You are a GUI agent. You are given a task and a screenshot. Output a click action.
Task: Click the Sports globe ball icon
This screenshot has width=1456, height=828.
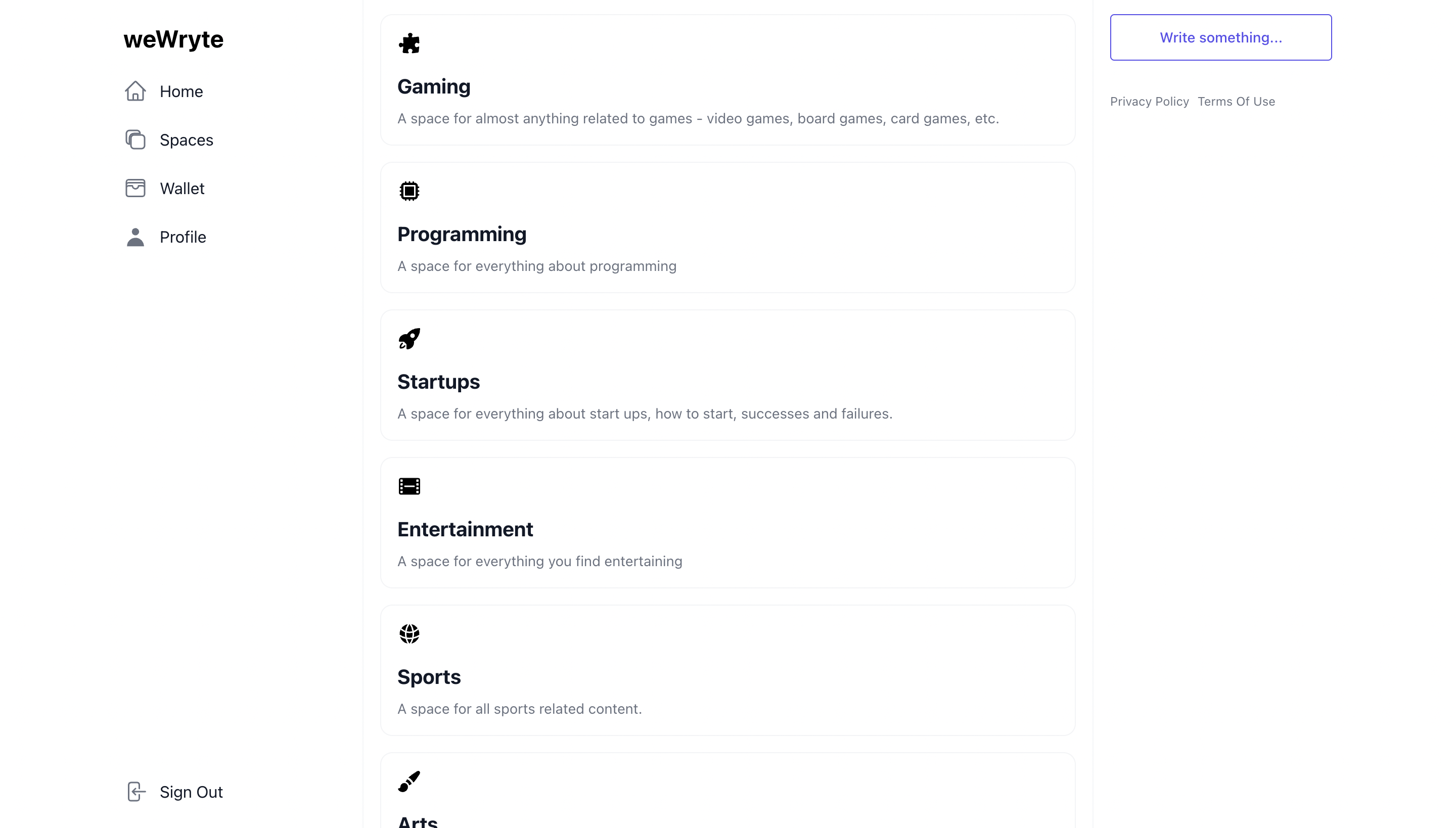coord(409,633)
